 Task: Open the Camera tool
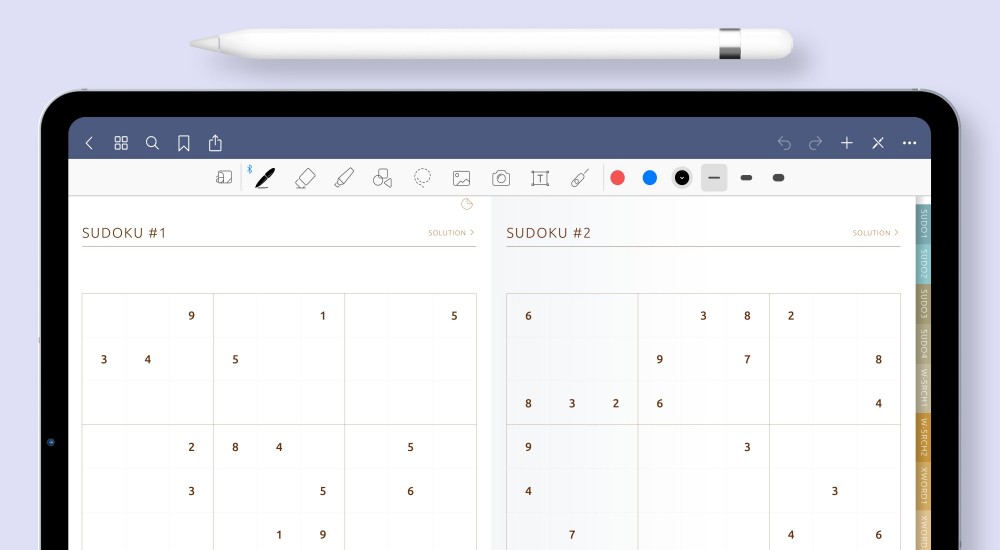pos(501,178)
